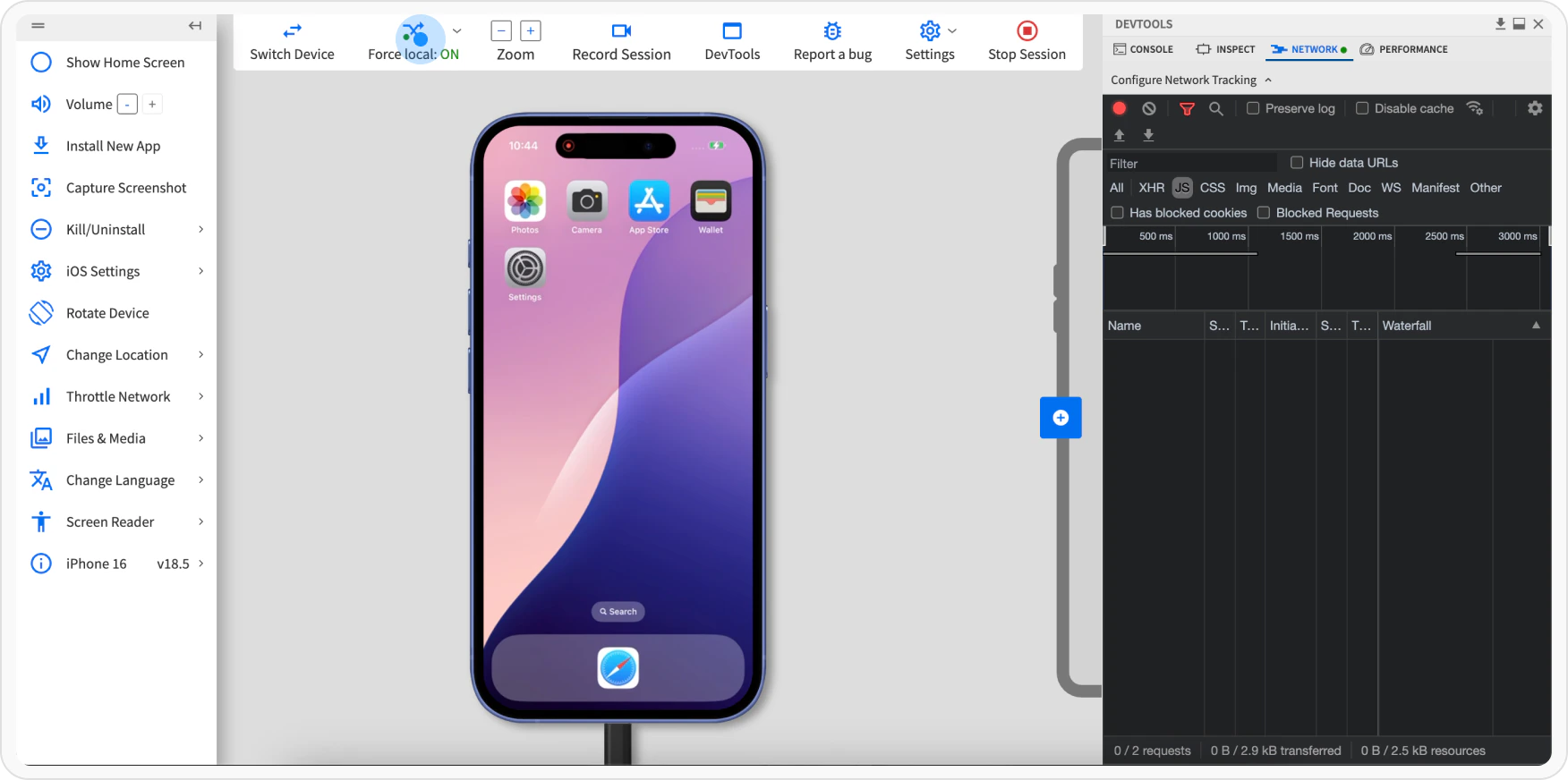
Task: Open Wallet app on the iPhone
Action: coord(711,201)
